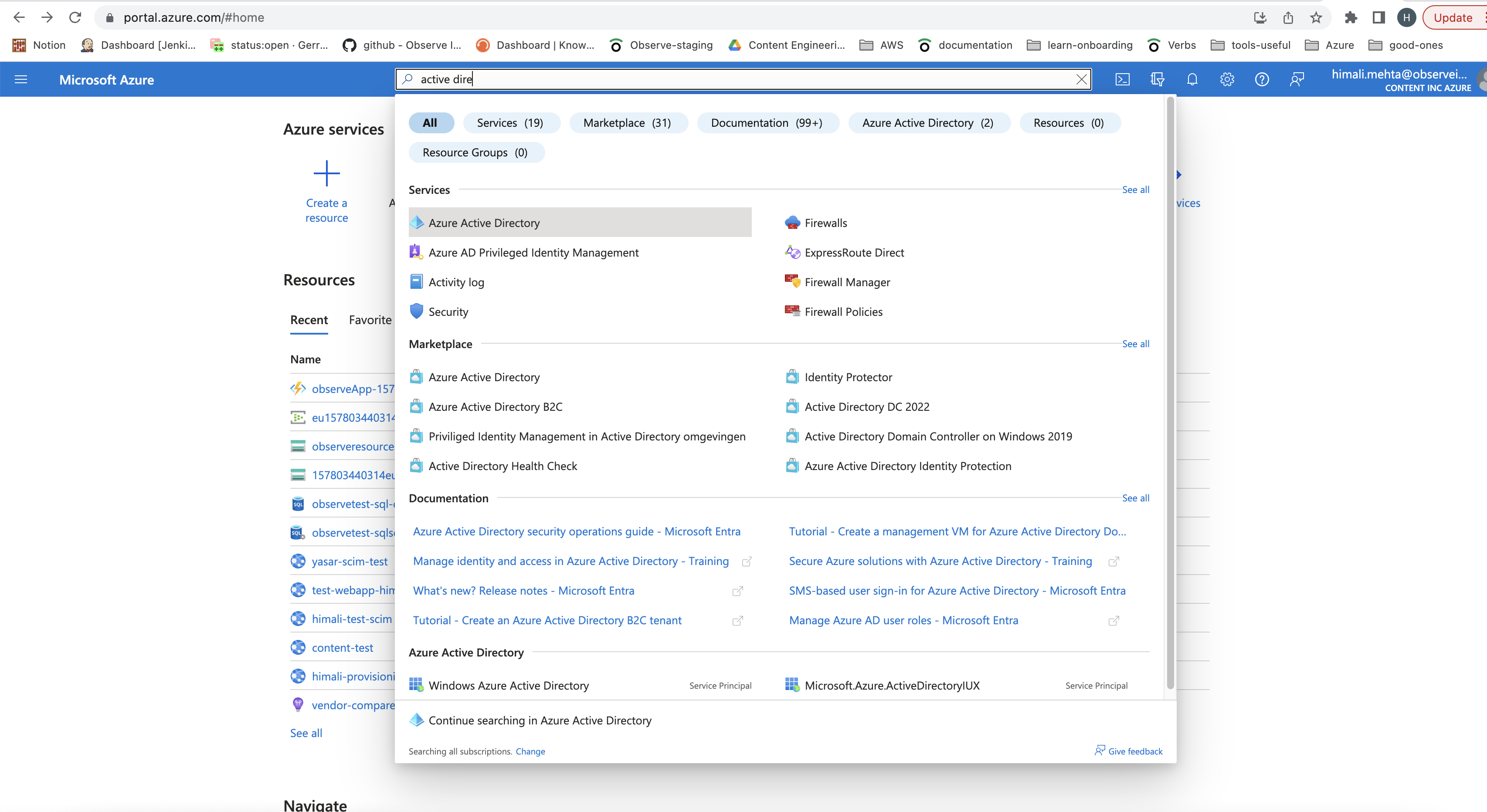Screen dimensions: 1487x812
Task: Open the portal hamburger menu
Action: click(21, 80)
